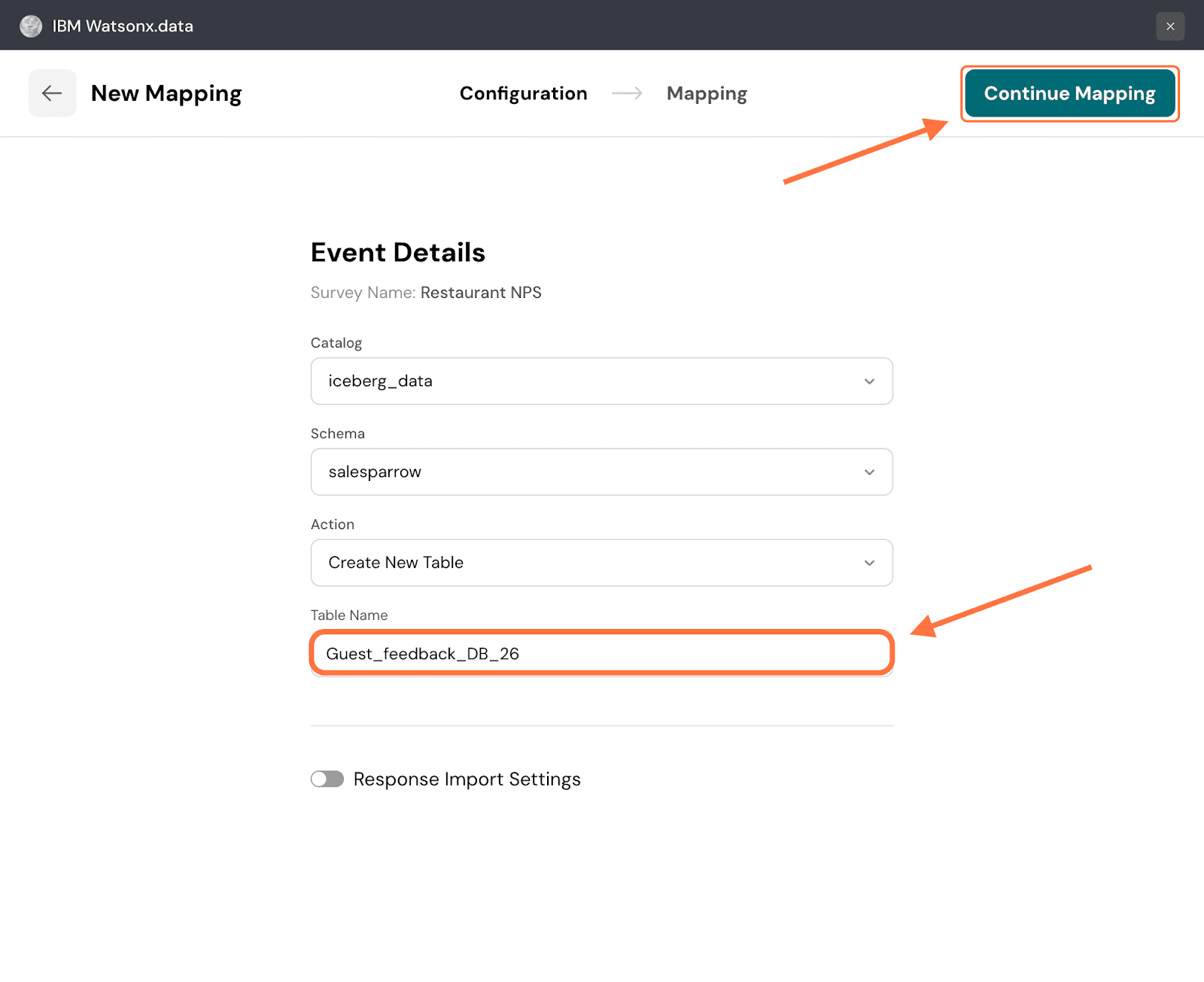The image size is (1204, 982).
Task: Go back using the left arrow button
Action: coord(52,93)
